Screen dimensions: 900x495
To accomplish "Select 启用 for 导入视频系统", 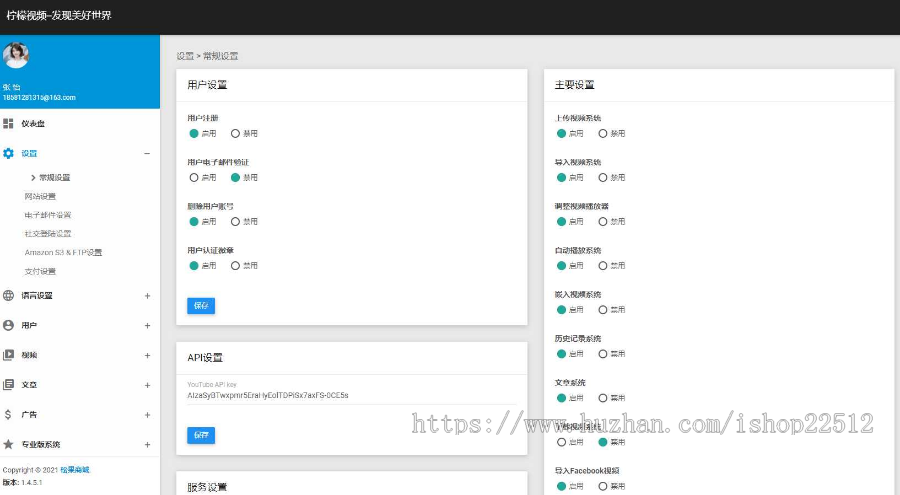I will [561, 177].
